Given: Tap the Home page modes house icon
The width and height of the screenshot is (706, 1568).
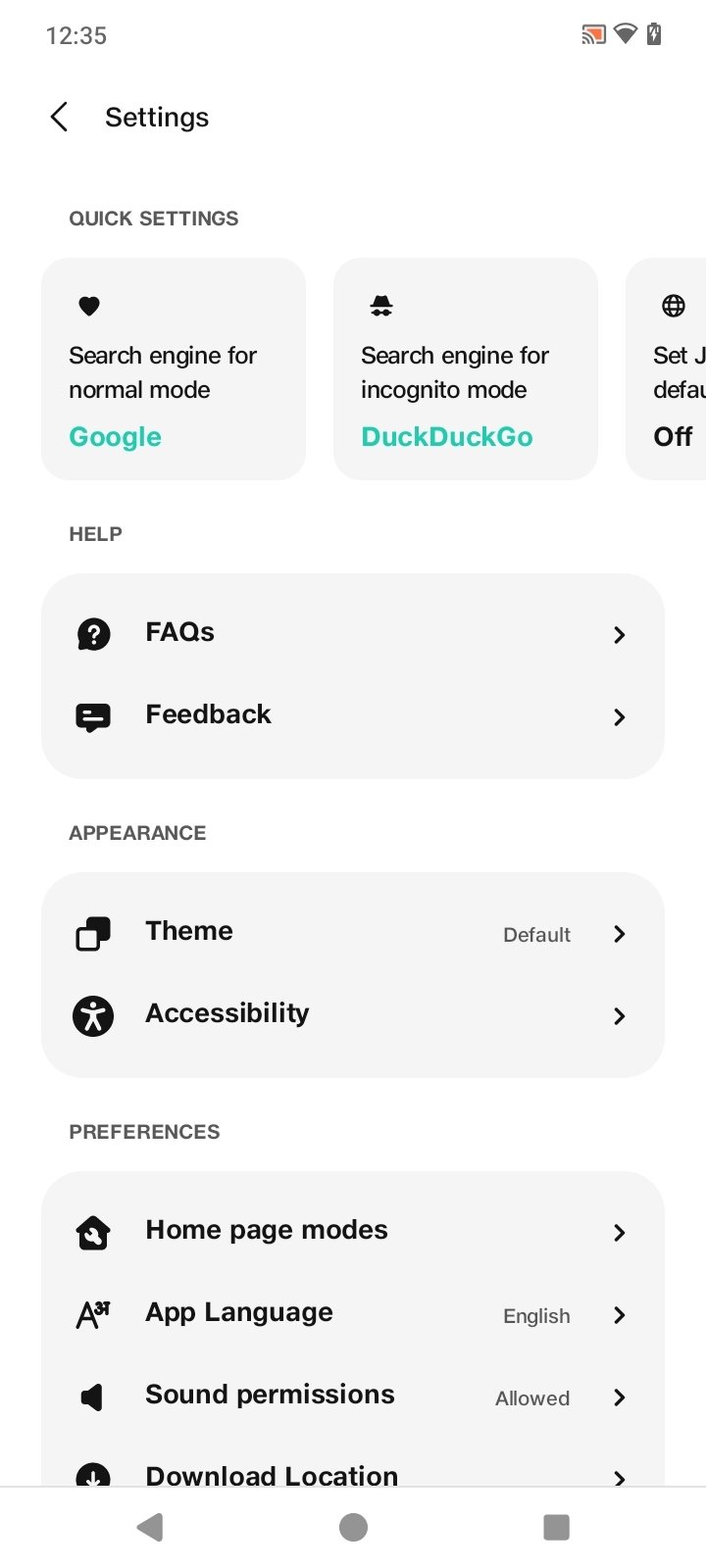Looking at the screenshot, I should tap(93, 1232).
